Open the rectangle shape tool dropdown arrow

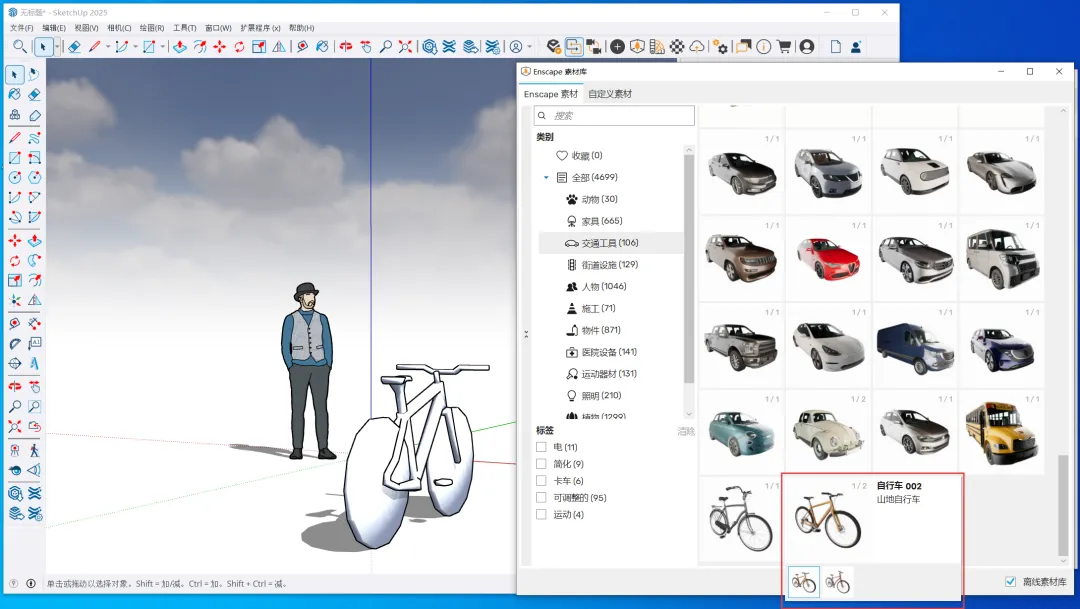(163, 46)
